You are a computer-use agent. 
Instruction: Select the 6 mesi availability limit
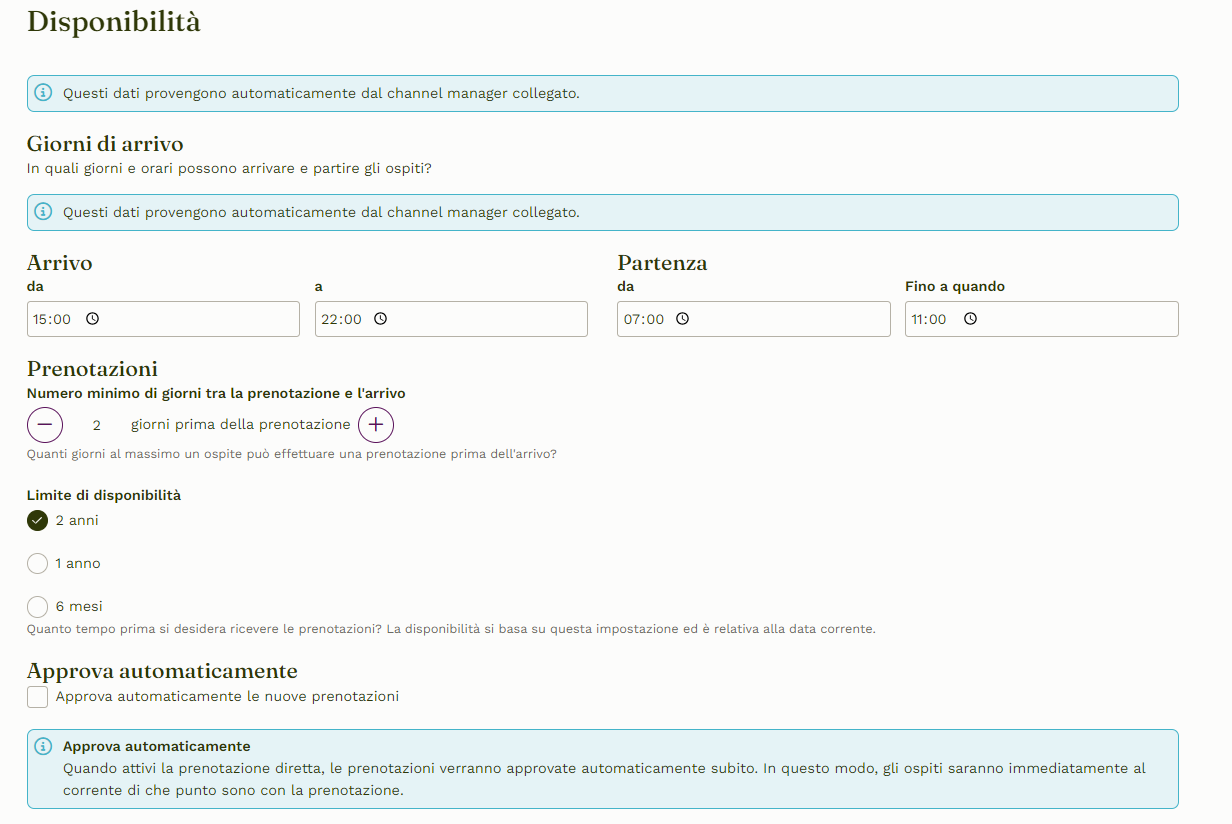(37, 607)
